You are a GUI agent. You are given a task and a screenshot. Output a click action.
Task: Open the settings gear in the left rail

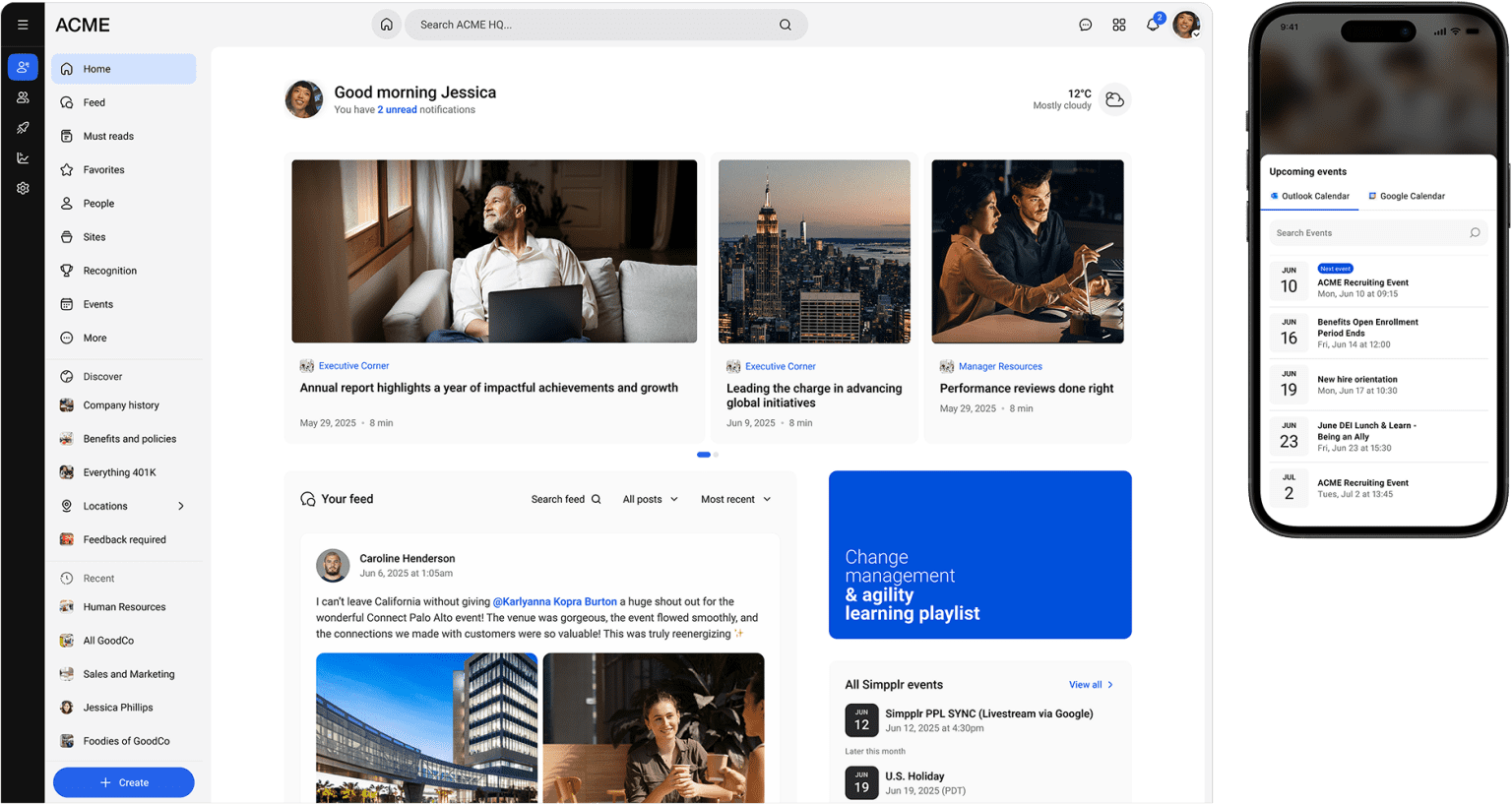[x=23, y=187]
